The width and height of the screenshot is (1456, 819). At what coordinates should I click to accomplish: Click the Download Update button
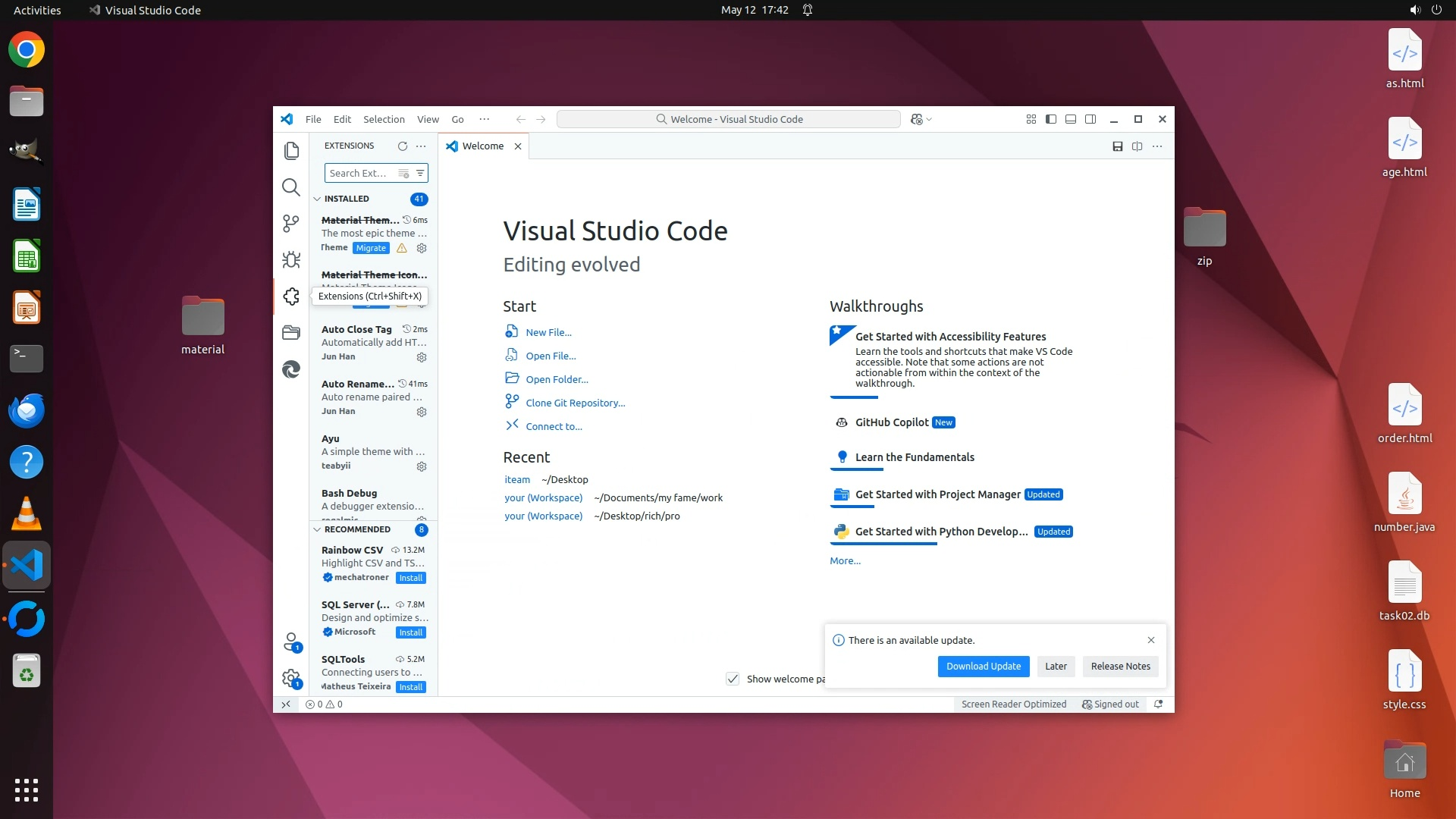click(983, 667)
